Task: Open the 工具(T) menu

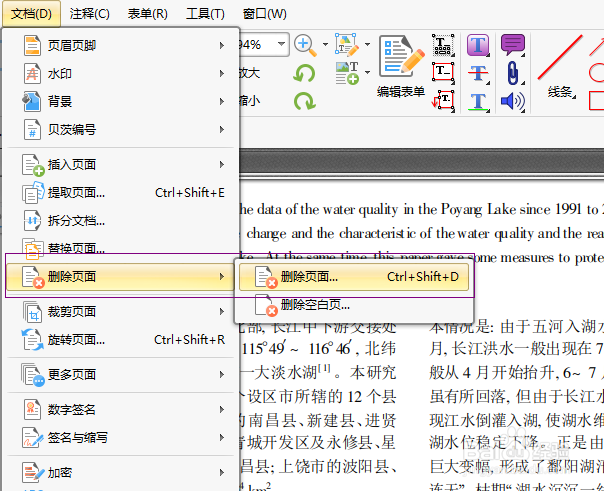Action: (205, 14)
